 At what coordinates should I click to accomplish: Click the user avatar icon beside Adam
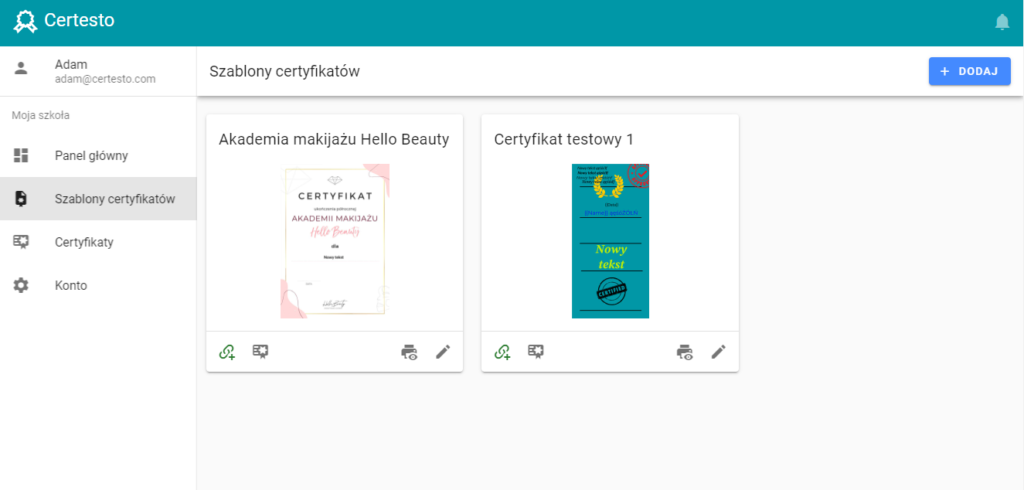point(22,68)
